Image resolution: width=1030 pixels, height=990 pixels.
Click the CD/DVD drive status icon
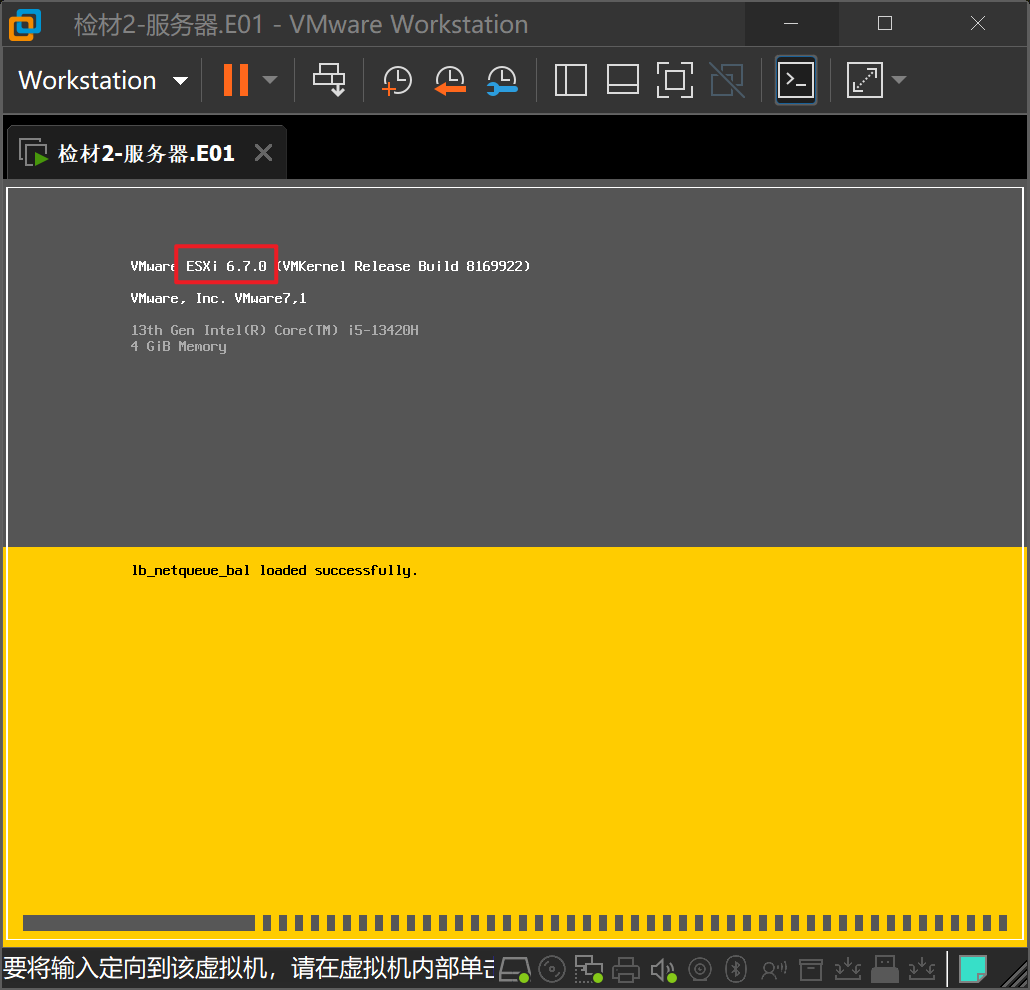coord(552,969)
